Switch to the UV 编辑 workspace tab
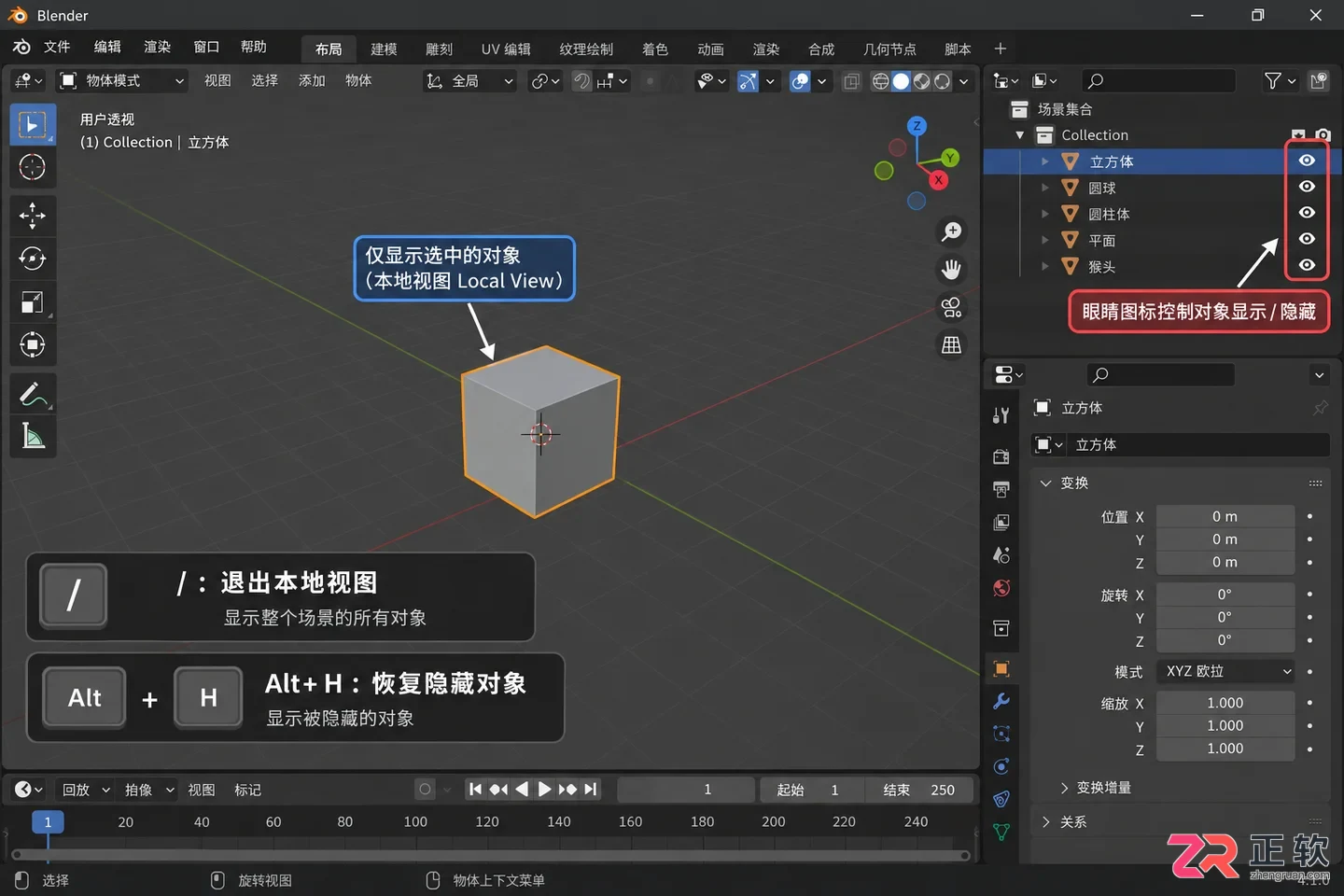Screen dimensions: 1344x896 point(506,49)
